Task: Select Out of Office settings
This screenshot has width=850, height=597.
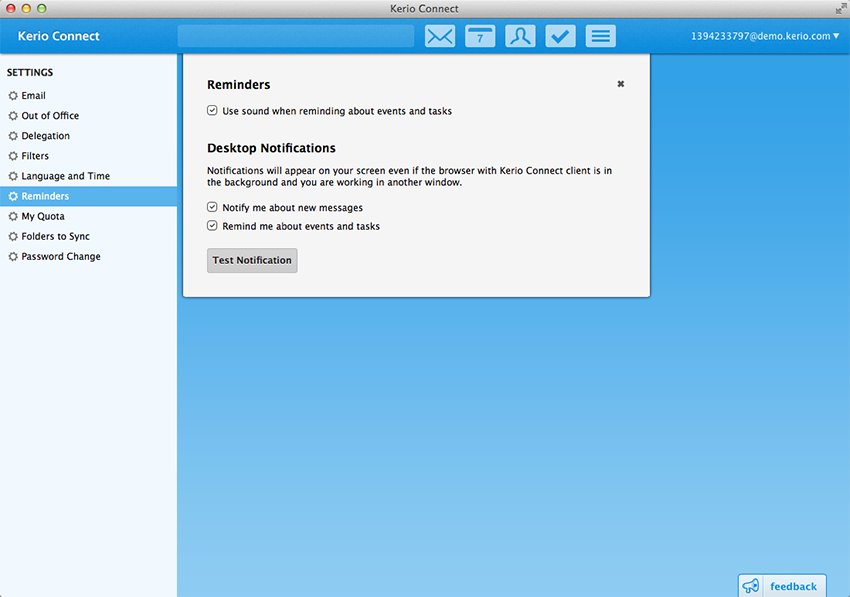Action: (50, 116)
